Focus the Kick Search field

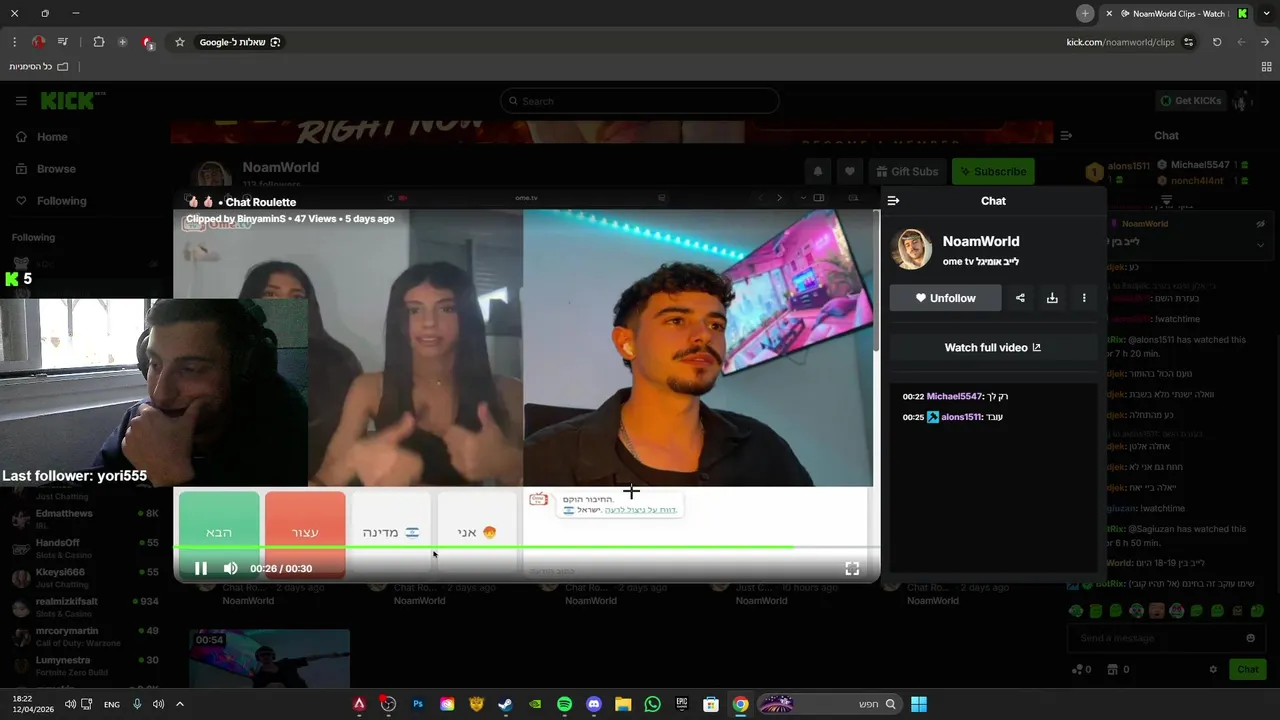pyautogui.click(x=640, y=101)
